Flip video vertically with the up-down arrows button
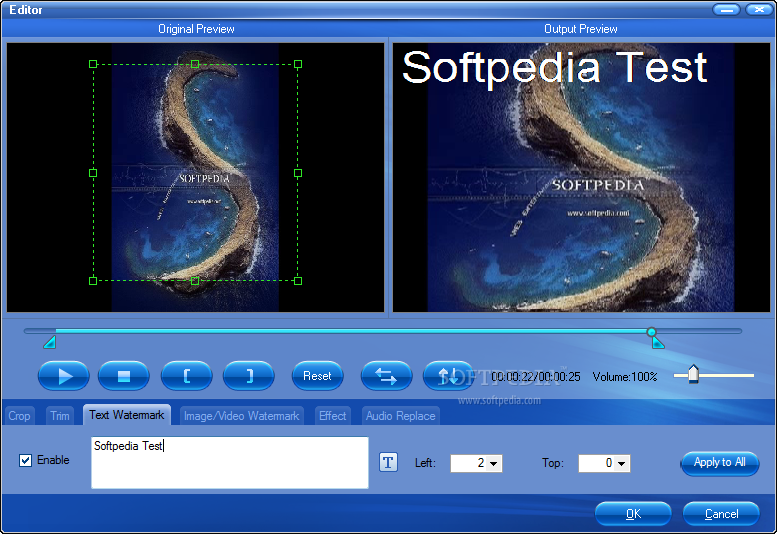 [448, 376]
